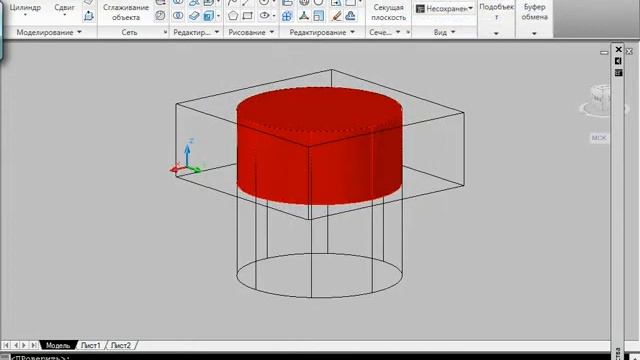Click the scale/stretch square icon
This screenshot has height=360, width=640.
point(319,16)
